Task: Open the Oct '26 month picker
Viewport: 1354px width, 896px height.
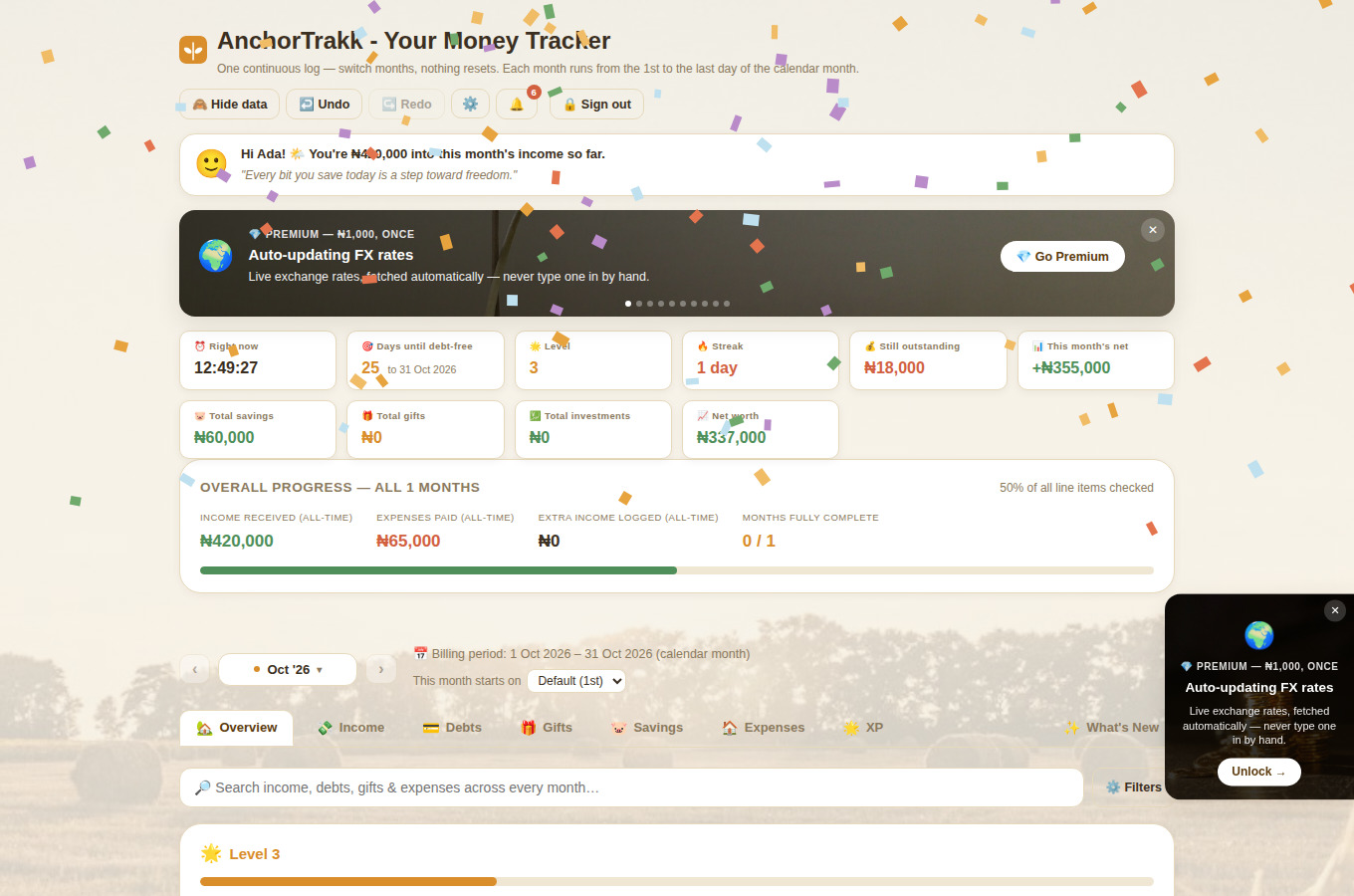Action: click(288, 670)
